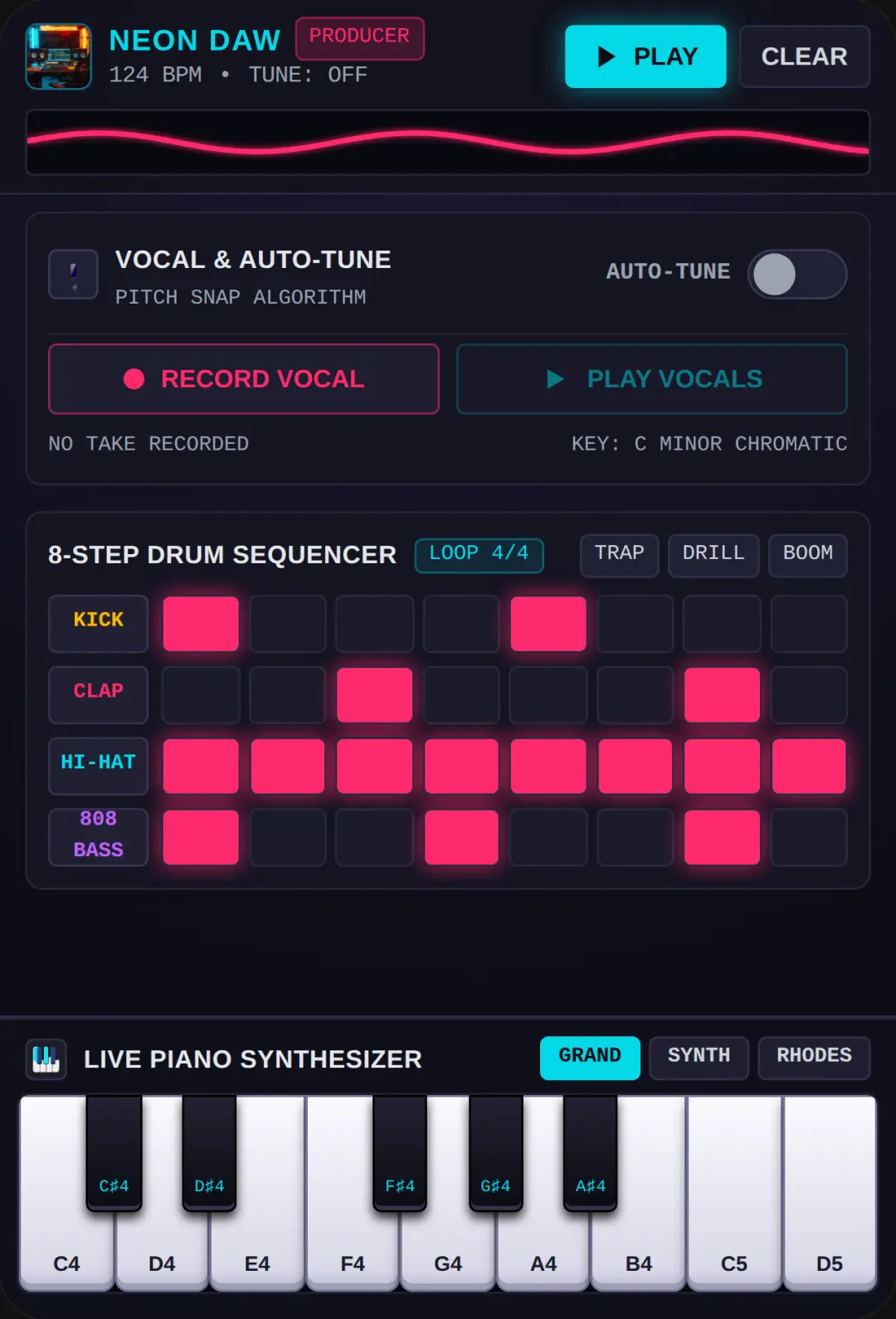Turn off HI-HAT step 1

201,767
